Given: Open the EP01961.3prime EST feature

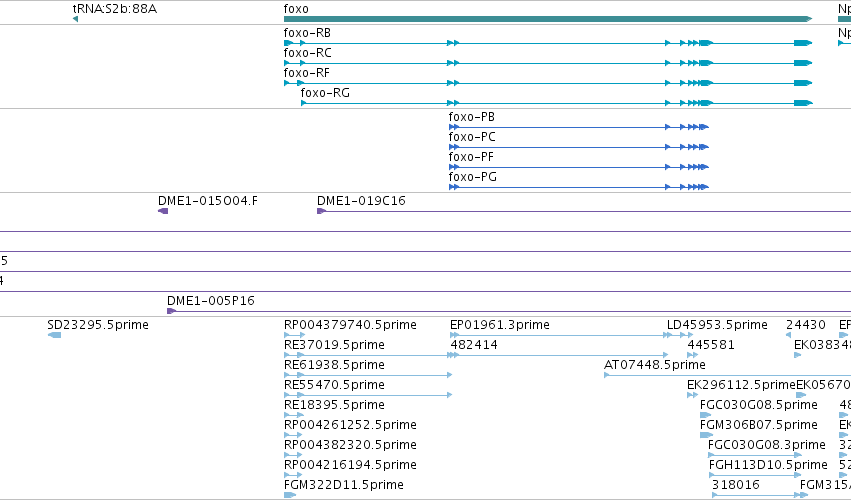Looking at the screenshot, I should click(x=560, y=335).
